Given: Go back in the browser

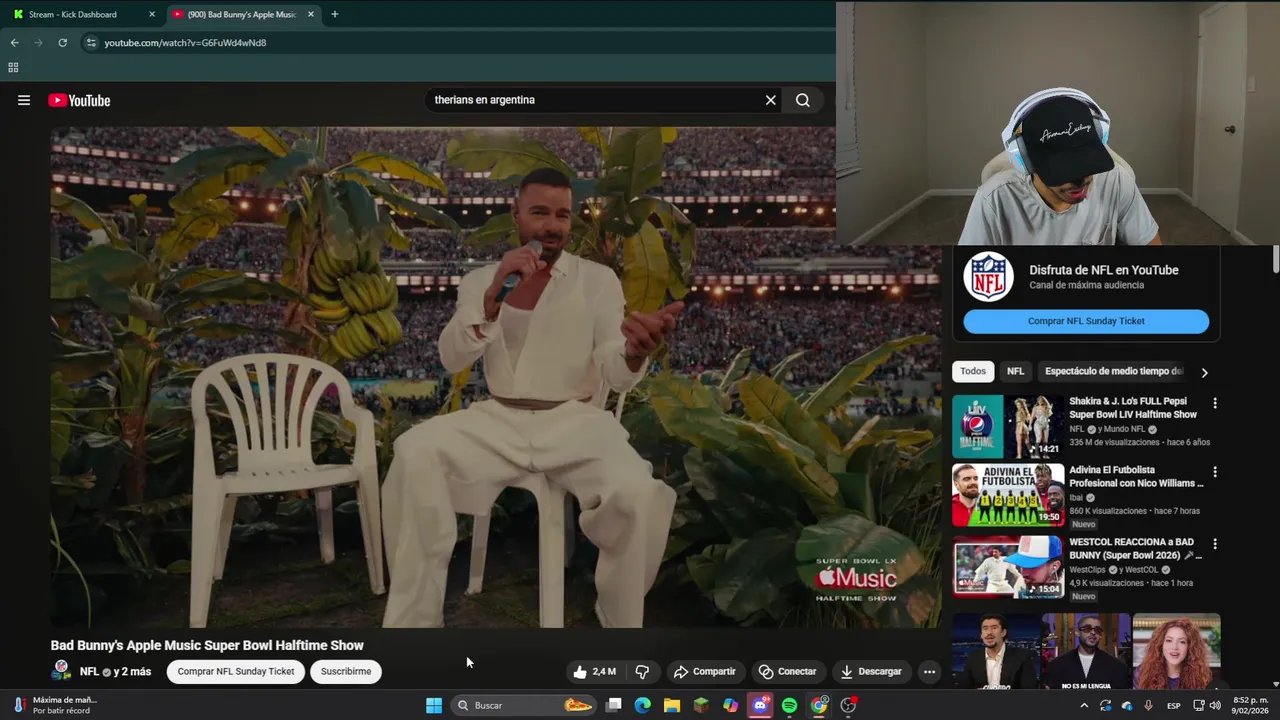Looking at the screenshot, I should (x=14, y=43).
